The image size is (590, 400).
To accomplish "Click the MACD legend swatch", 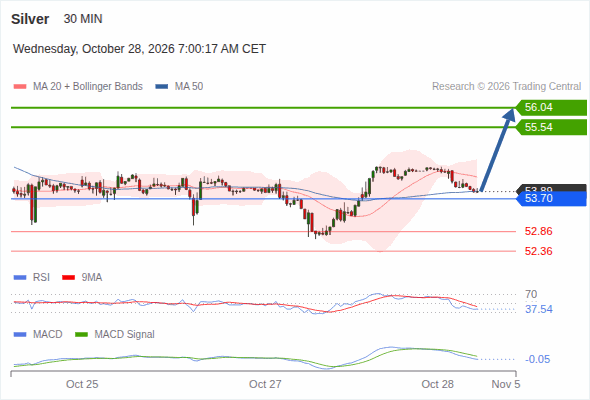I will [x=20, y=335].
